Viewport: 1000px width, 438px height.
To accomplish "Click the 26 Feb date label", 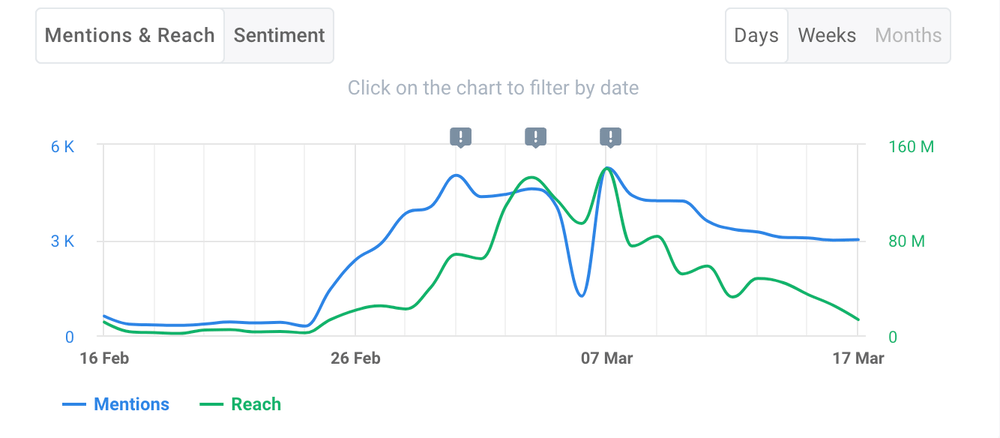I will 355,358.
